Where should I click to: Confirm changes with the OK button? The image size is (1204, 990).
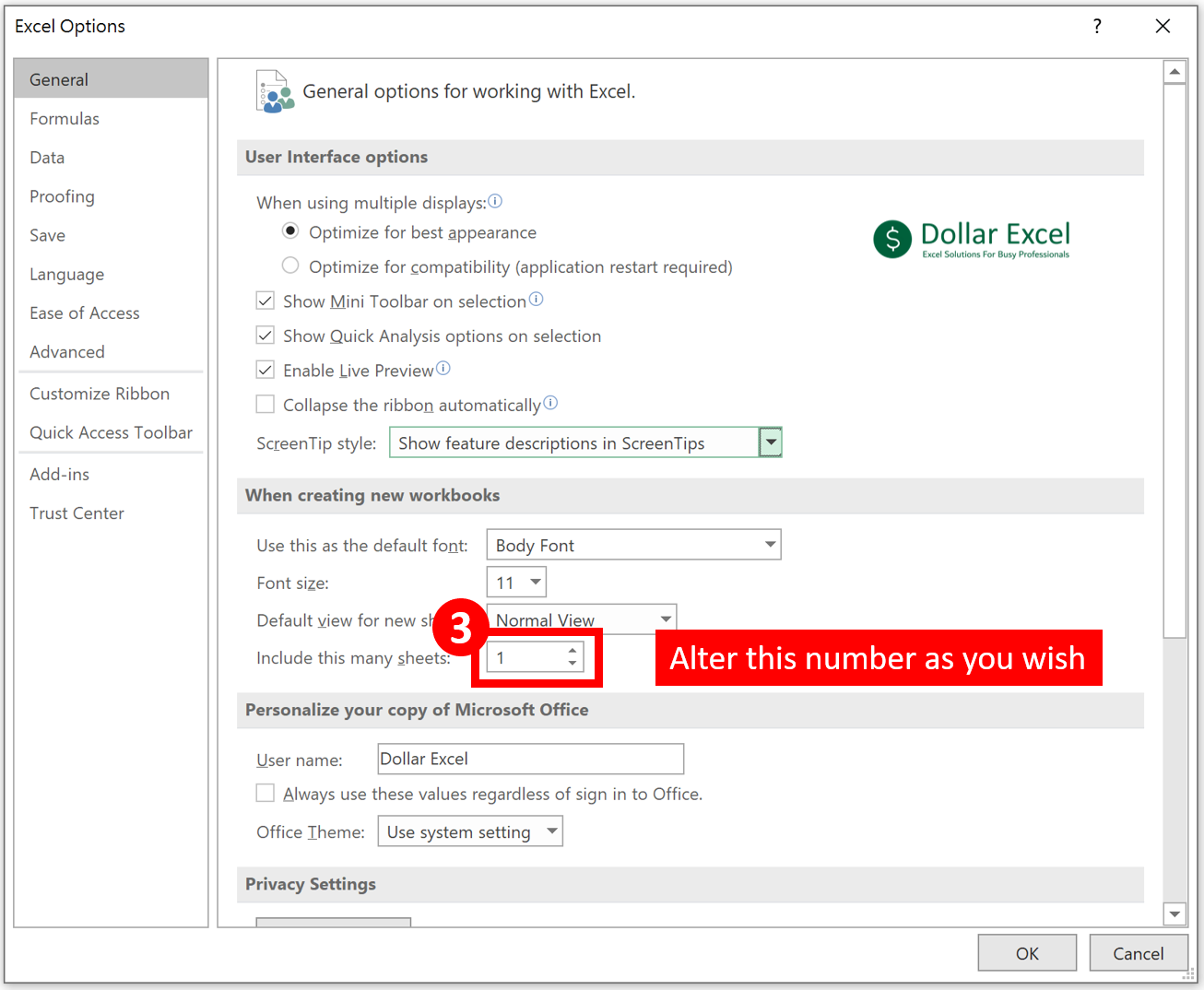pyautogui.click(x=1027, y=952)
